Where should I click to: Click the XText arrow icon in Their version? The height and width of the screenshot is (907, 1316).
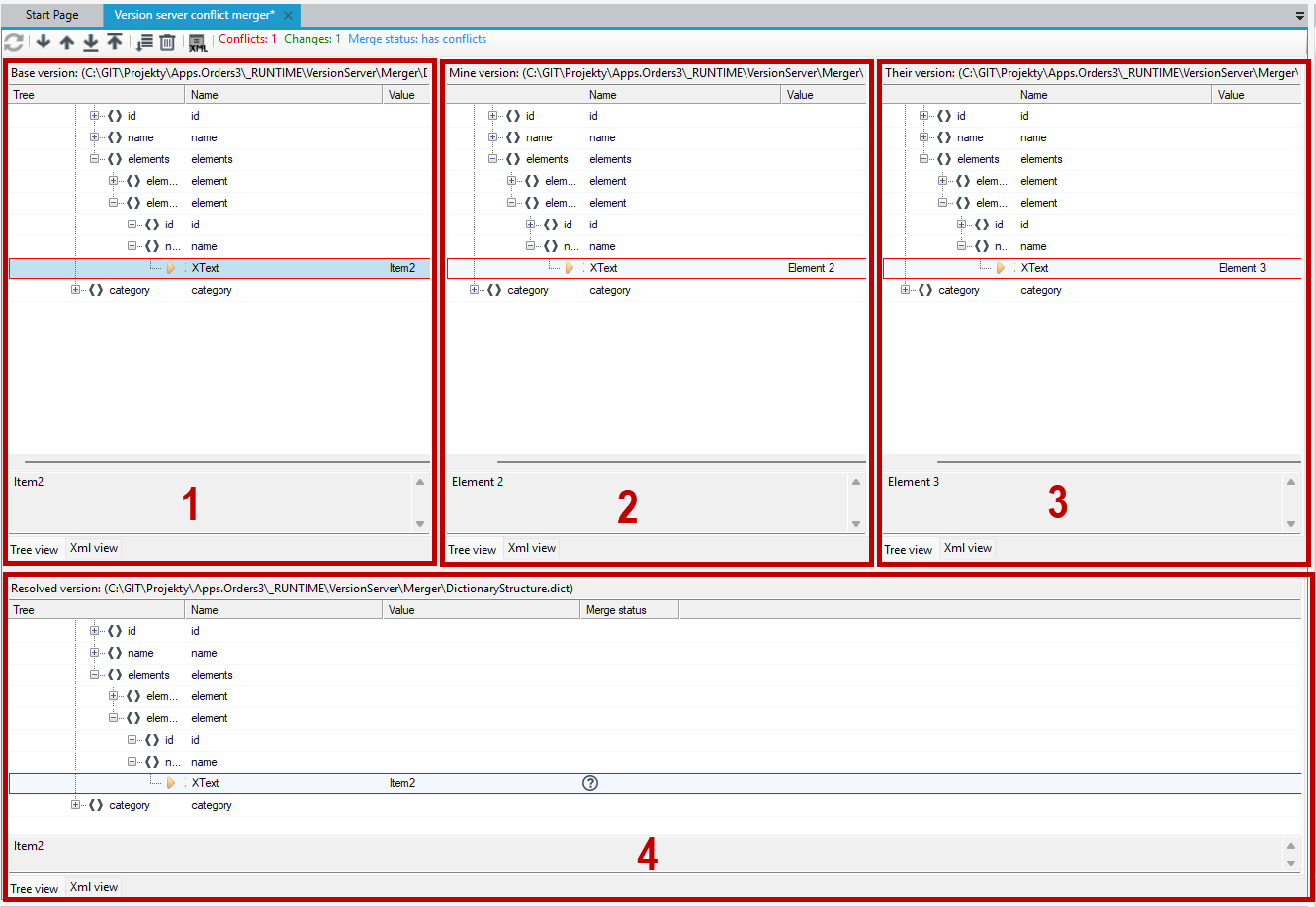[x=1001, y=268]
